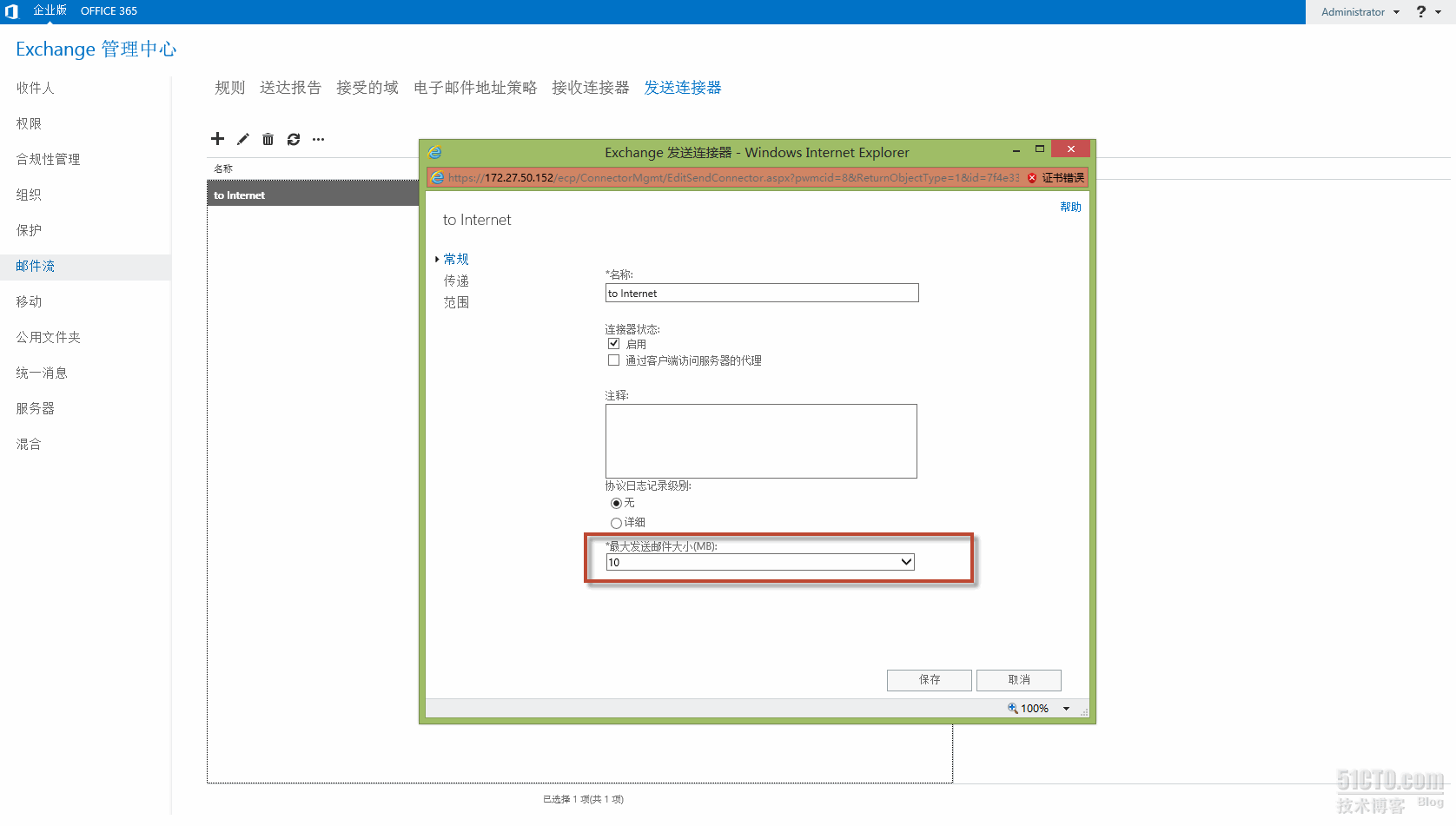Open the 常规 section in dialog
The width and height of the screenshot is (1456, 826).
click(456, 259)
